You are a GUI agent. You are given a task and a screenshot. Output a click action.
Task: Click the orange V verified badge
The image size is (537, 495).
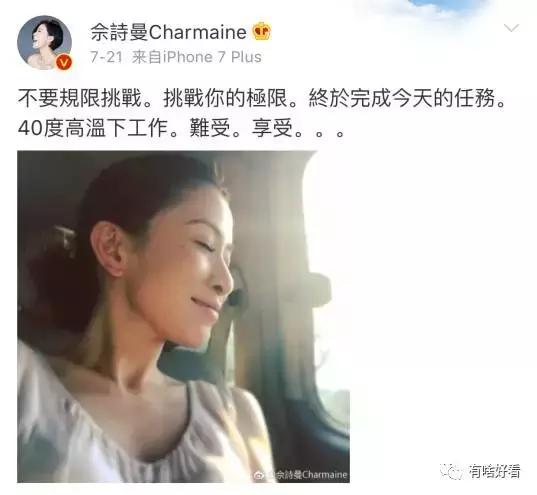64,63
